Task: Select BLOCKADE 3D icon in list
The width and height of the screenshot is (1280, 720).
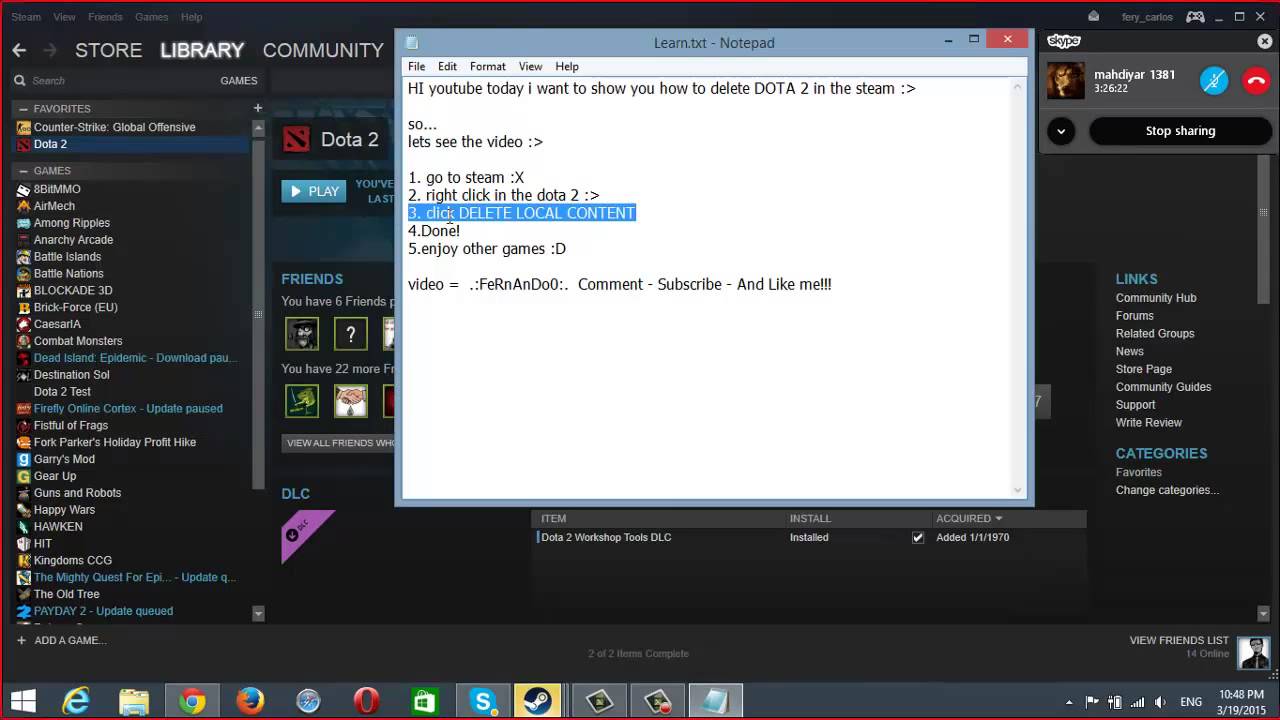Action: [24, 291]
